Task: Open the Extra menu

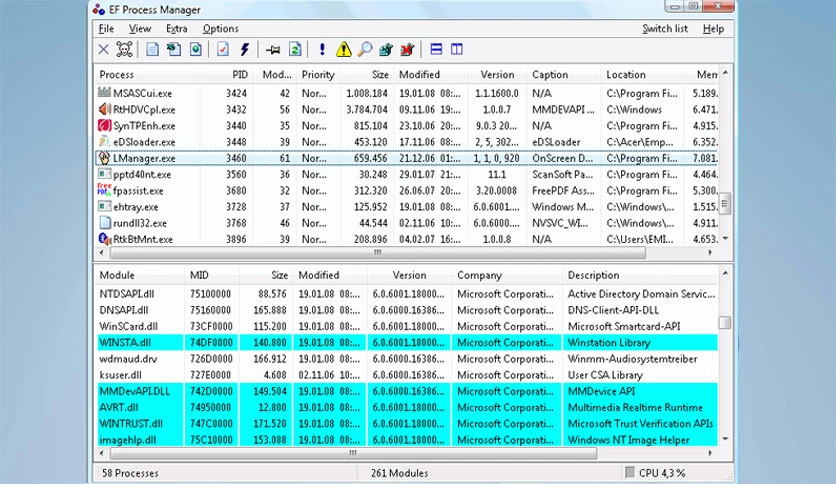Action: click(176, 29)
